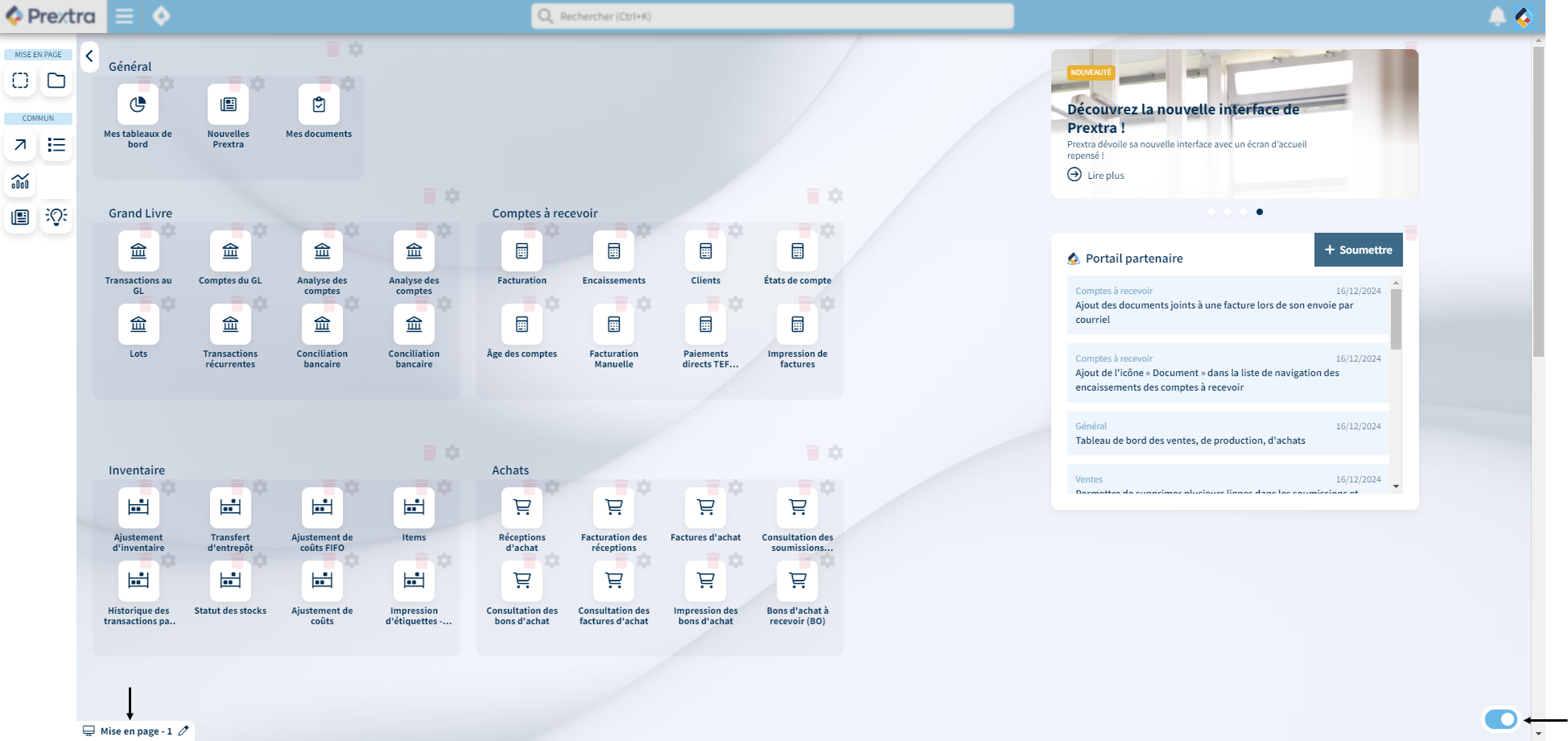Open Facturation under Comptes à recevoir
The height and width of the screenshot is (741, 1568).
(x=522, y=251)
